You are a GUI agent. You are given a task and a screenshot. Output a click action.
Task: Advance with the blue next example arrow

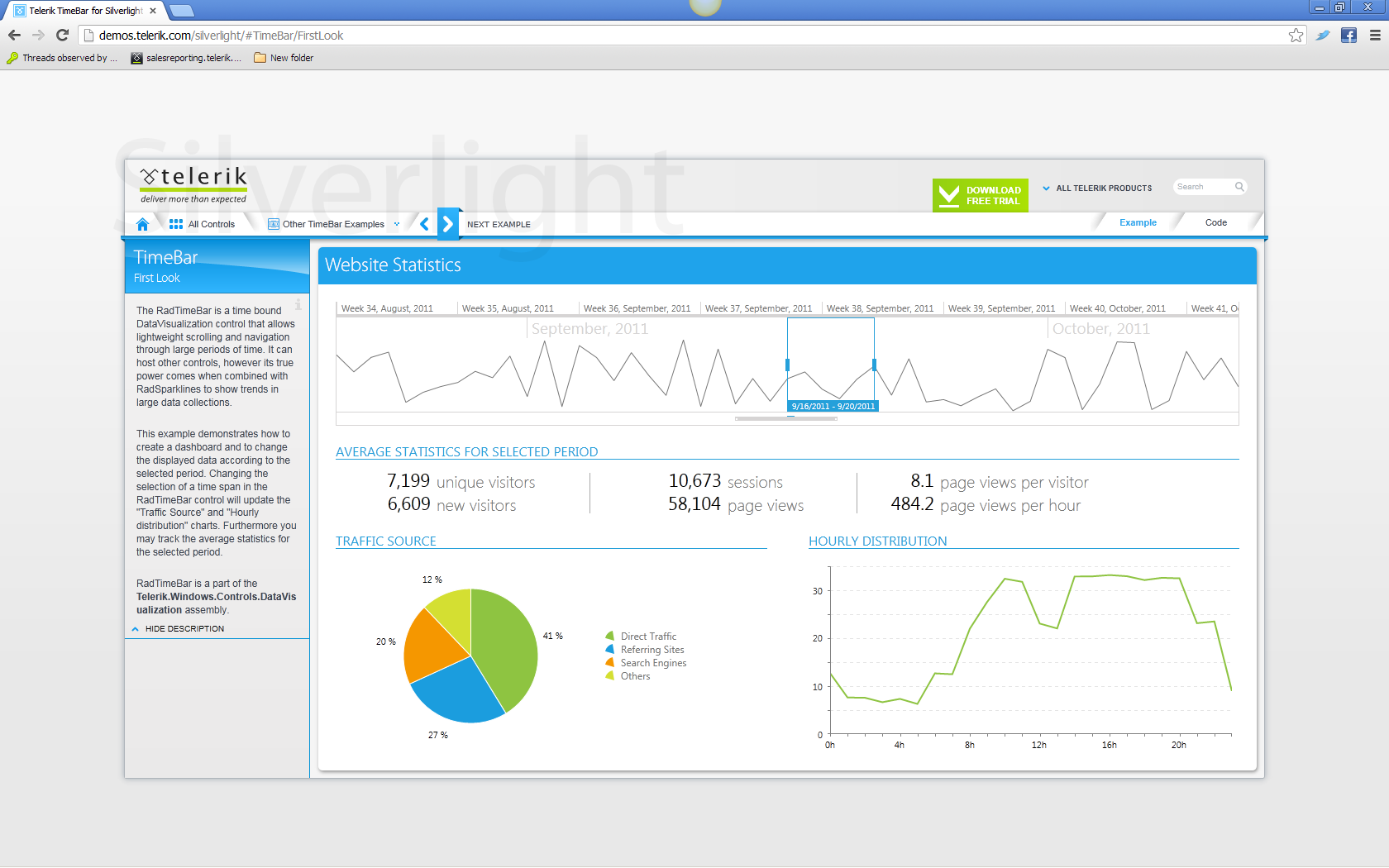(x=447, y=223)
